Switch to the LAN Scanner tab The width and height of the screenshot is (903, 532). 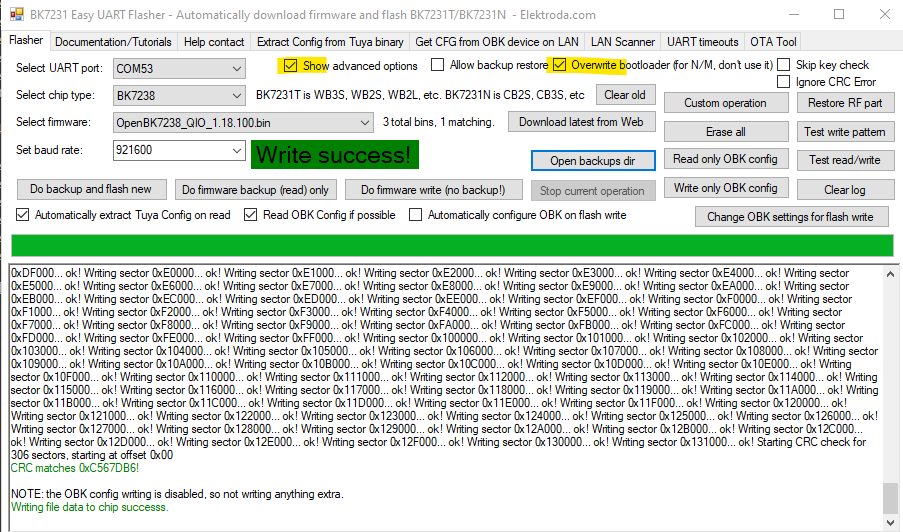pos(623,42)
